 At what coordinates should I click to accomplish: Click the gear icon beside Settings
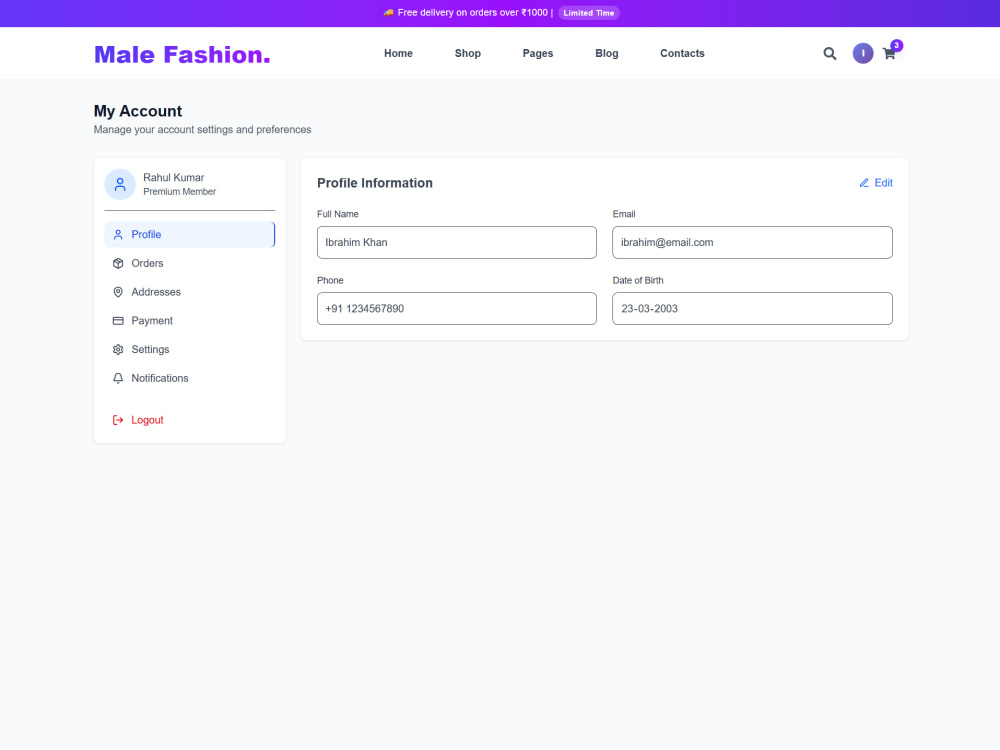coord(118,349)
